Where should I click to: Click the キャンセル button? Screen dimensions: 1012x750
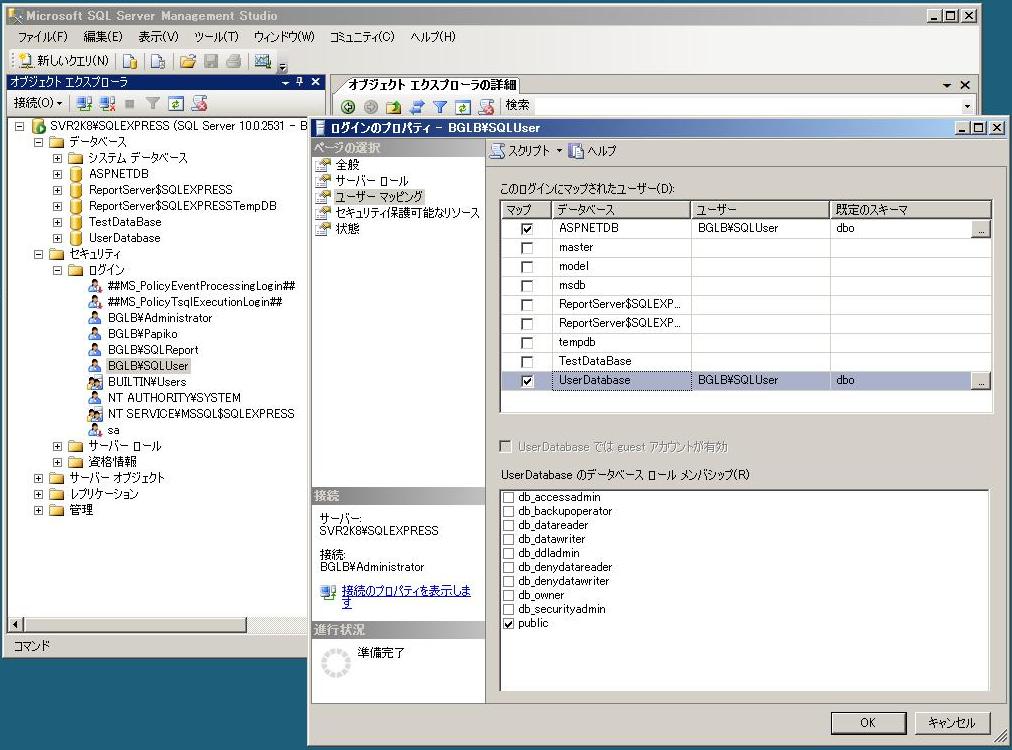(952, 723)
